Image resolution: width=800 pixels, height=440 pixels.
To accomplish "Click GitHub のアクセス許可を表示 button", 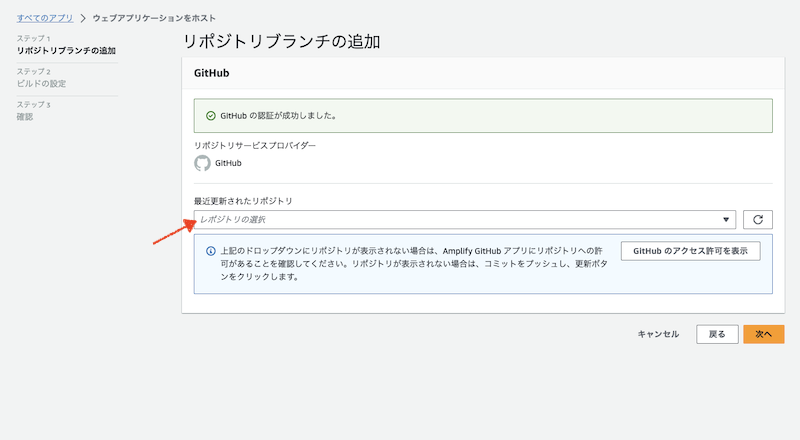I will 690,251.
